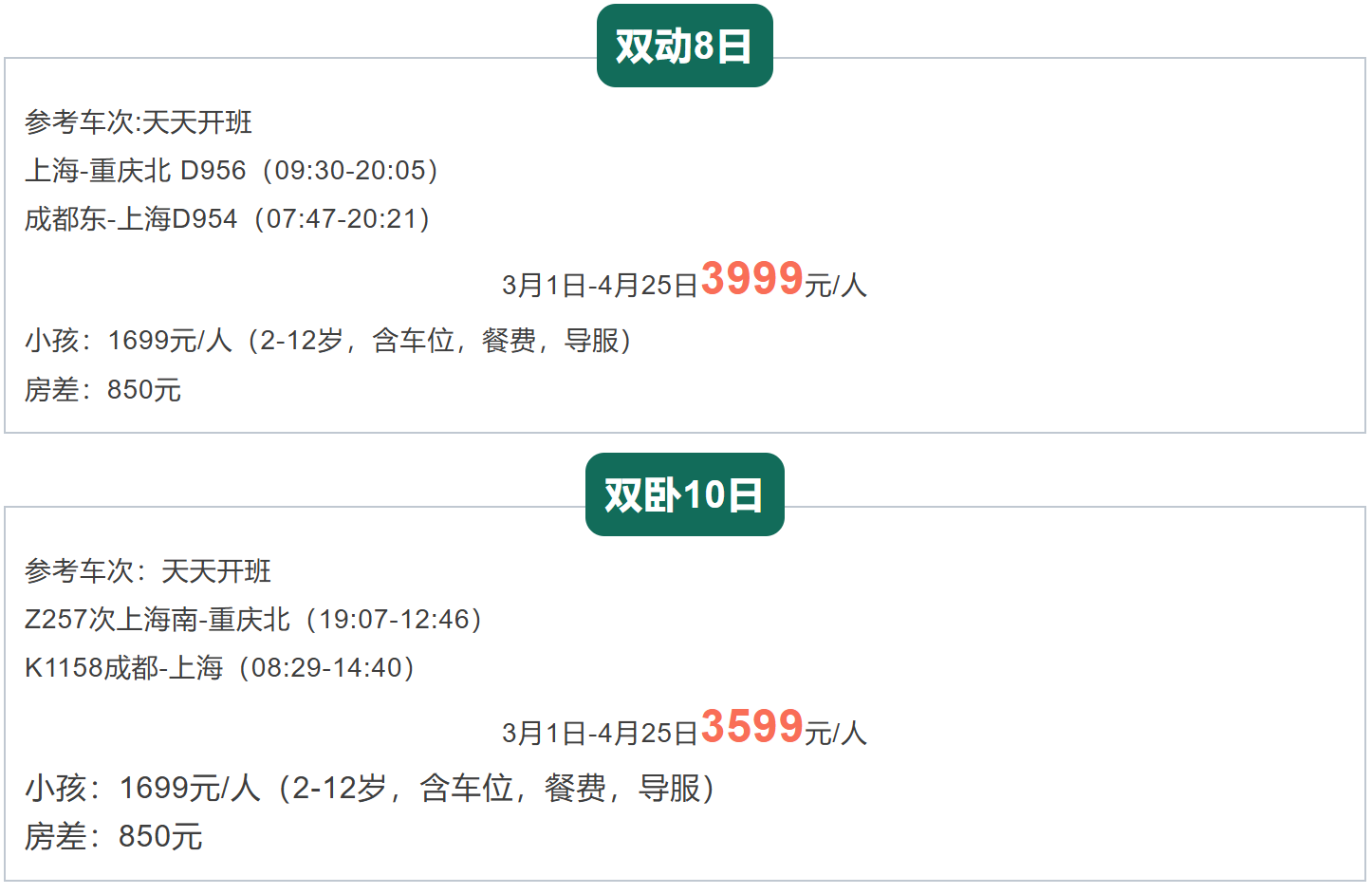This screenshot has height=894, width=1372.
Task: Click the child price line under 3999
Action: 328,340
